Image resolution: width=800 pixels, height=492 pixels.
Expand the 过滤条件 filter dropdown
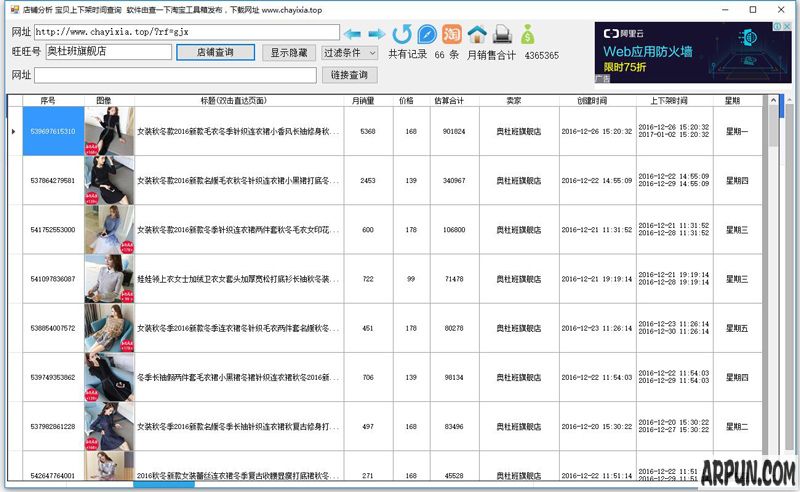[x=349, y=53]
